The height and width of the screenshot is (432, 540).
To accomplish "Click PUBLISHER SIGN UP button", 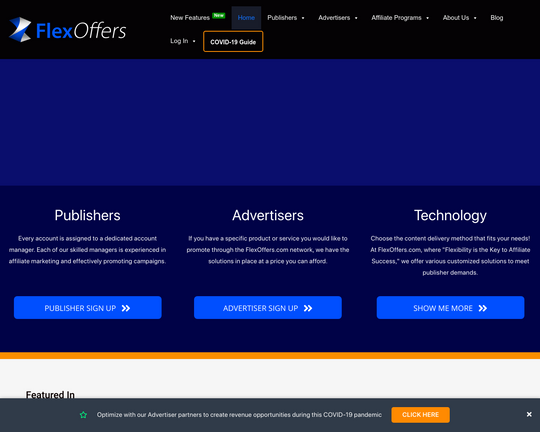I will (x=88, y=308).
